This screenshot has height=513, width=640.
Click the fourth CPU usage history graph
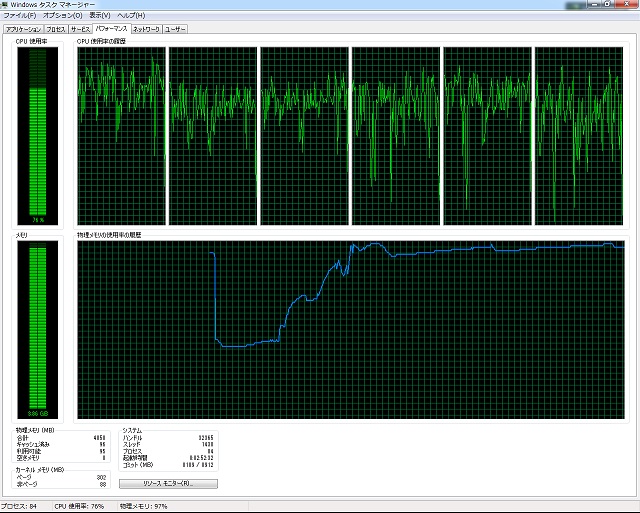(396, 136)
